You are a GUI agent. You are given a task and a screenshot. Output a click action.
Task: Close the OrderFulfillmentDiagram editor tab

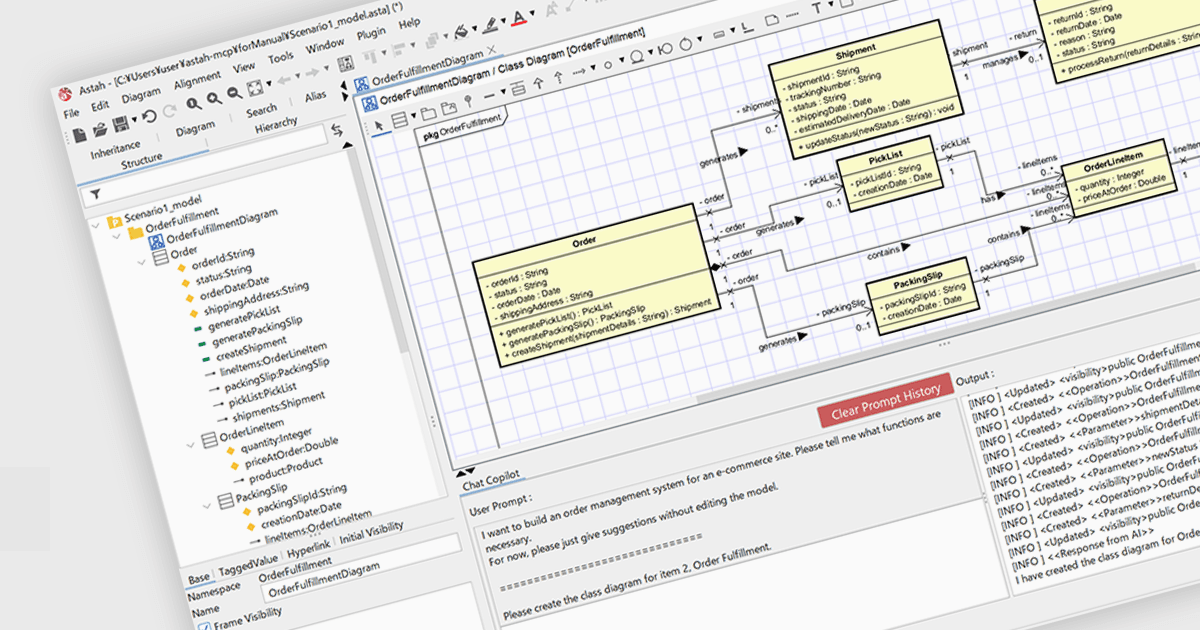click(x=492, y=50)
